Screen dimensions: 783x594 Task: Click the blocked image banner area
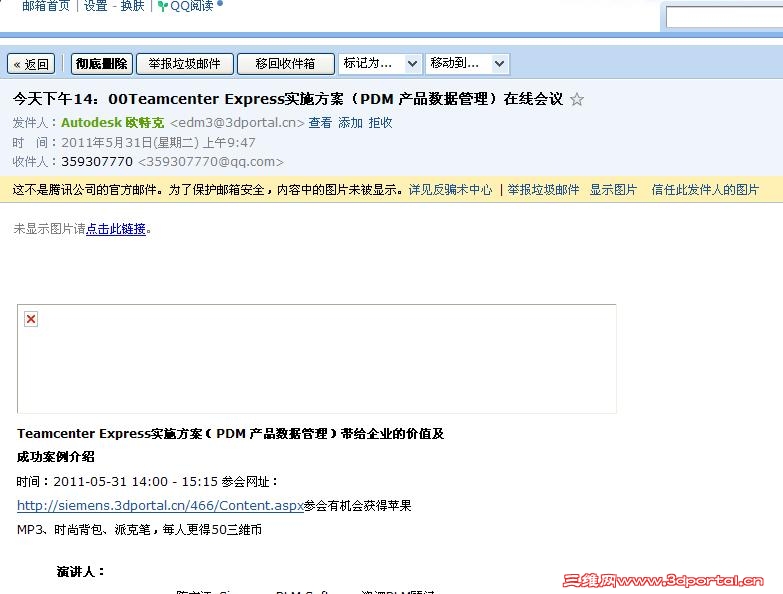317,359
